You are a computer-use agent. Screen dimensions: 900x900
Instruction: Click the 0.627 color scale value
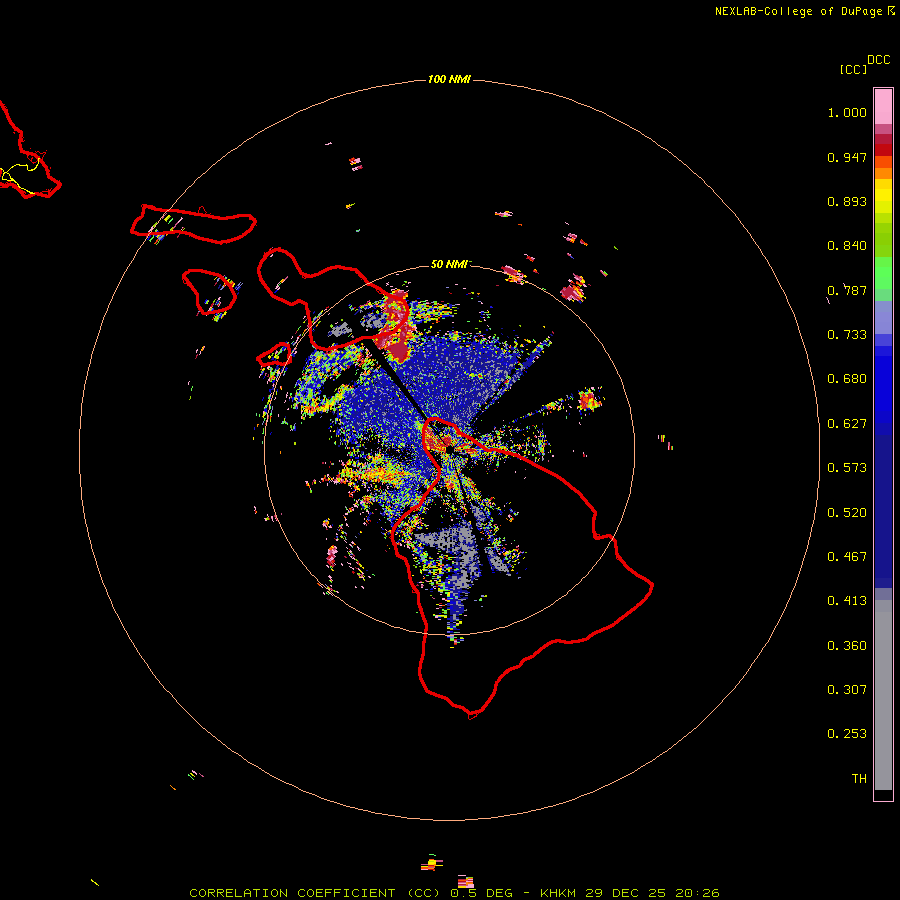[847, 424]
